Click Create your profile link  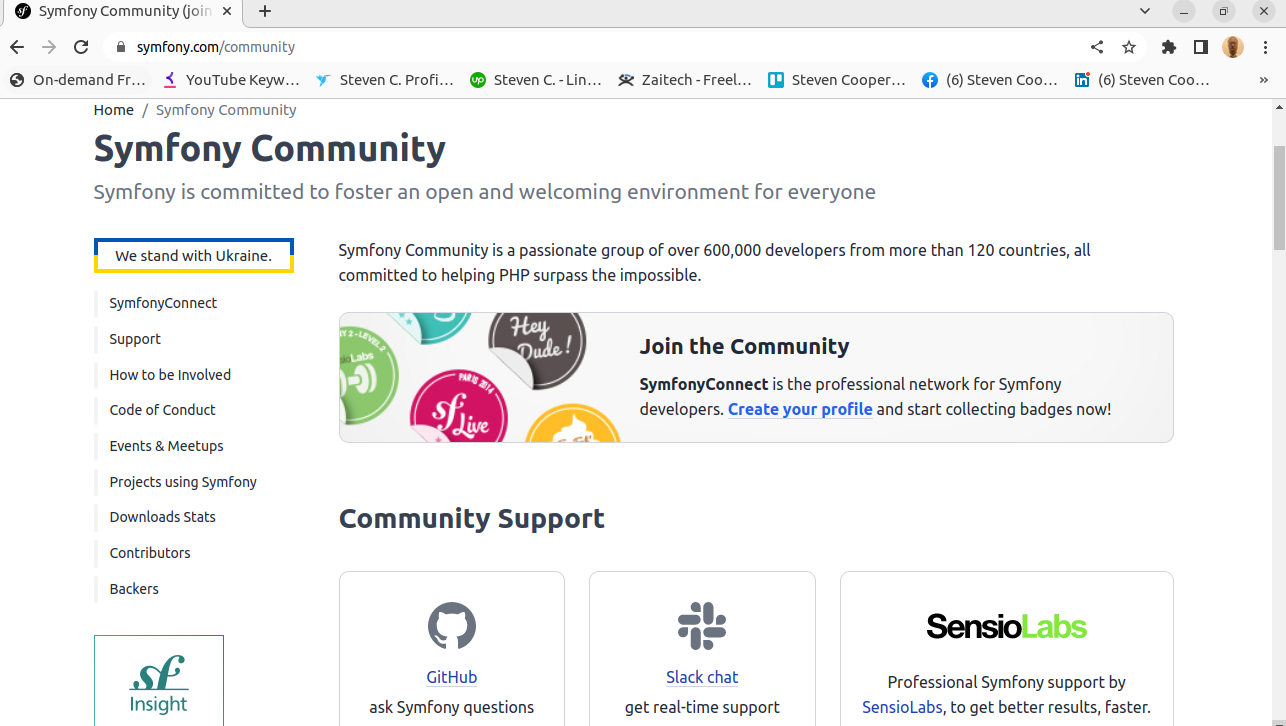pyautogui.click(x=800, y=409)
